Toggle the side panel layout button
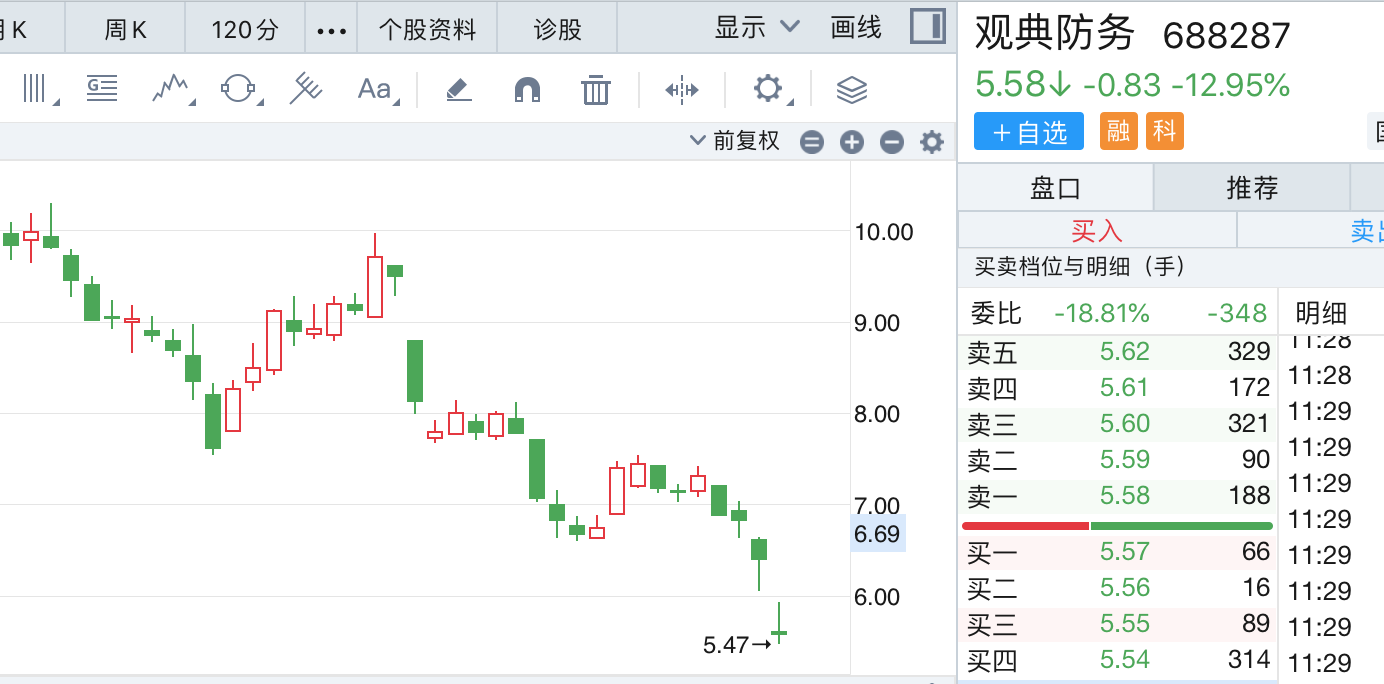The width and height of the screenshot is (1384, 684). (927, 27)
